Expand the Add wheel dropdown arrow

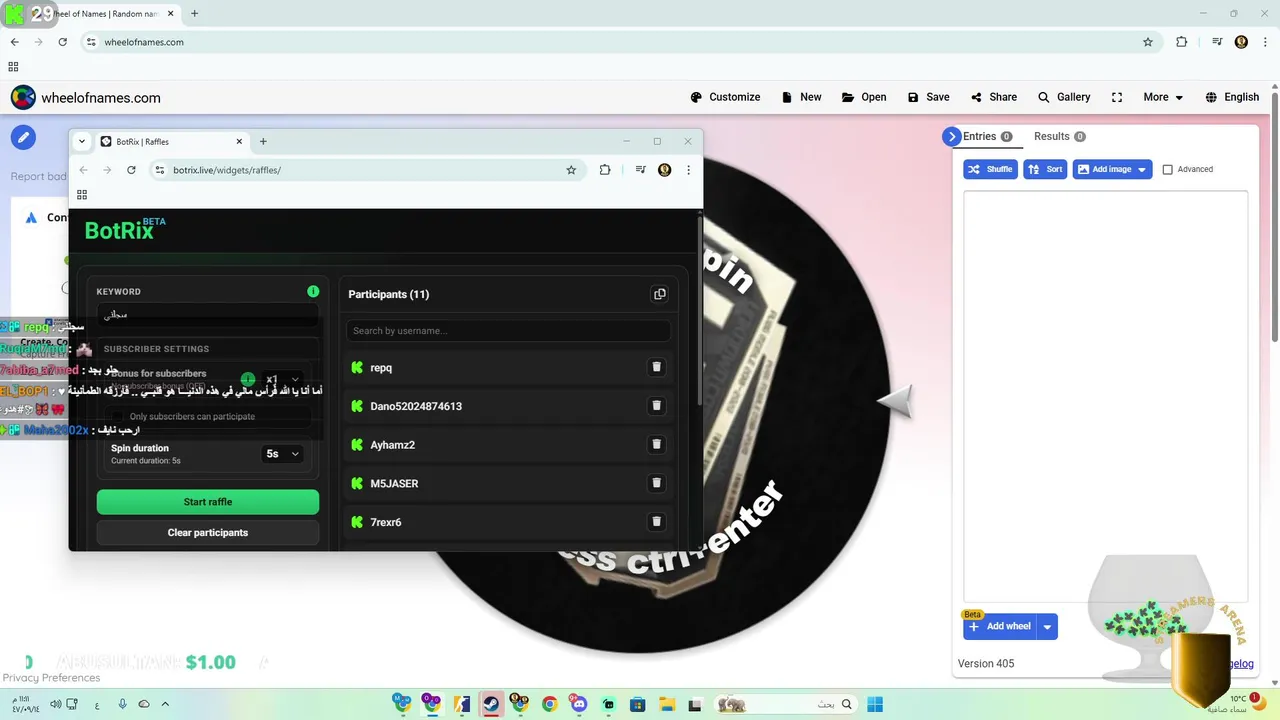pos(1047,627)
